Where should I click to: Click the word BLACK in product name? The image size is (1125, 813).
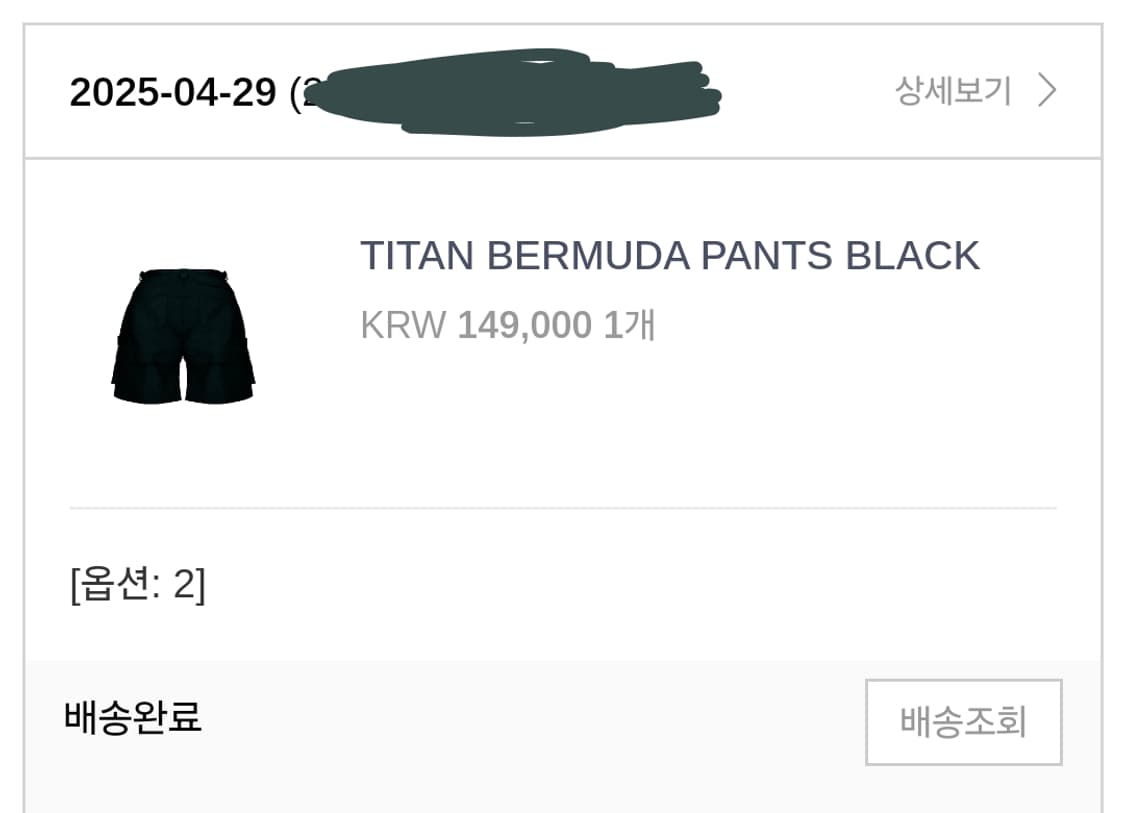[x=912, y=256]
